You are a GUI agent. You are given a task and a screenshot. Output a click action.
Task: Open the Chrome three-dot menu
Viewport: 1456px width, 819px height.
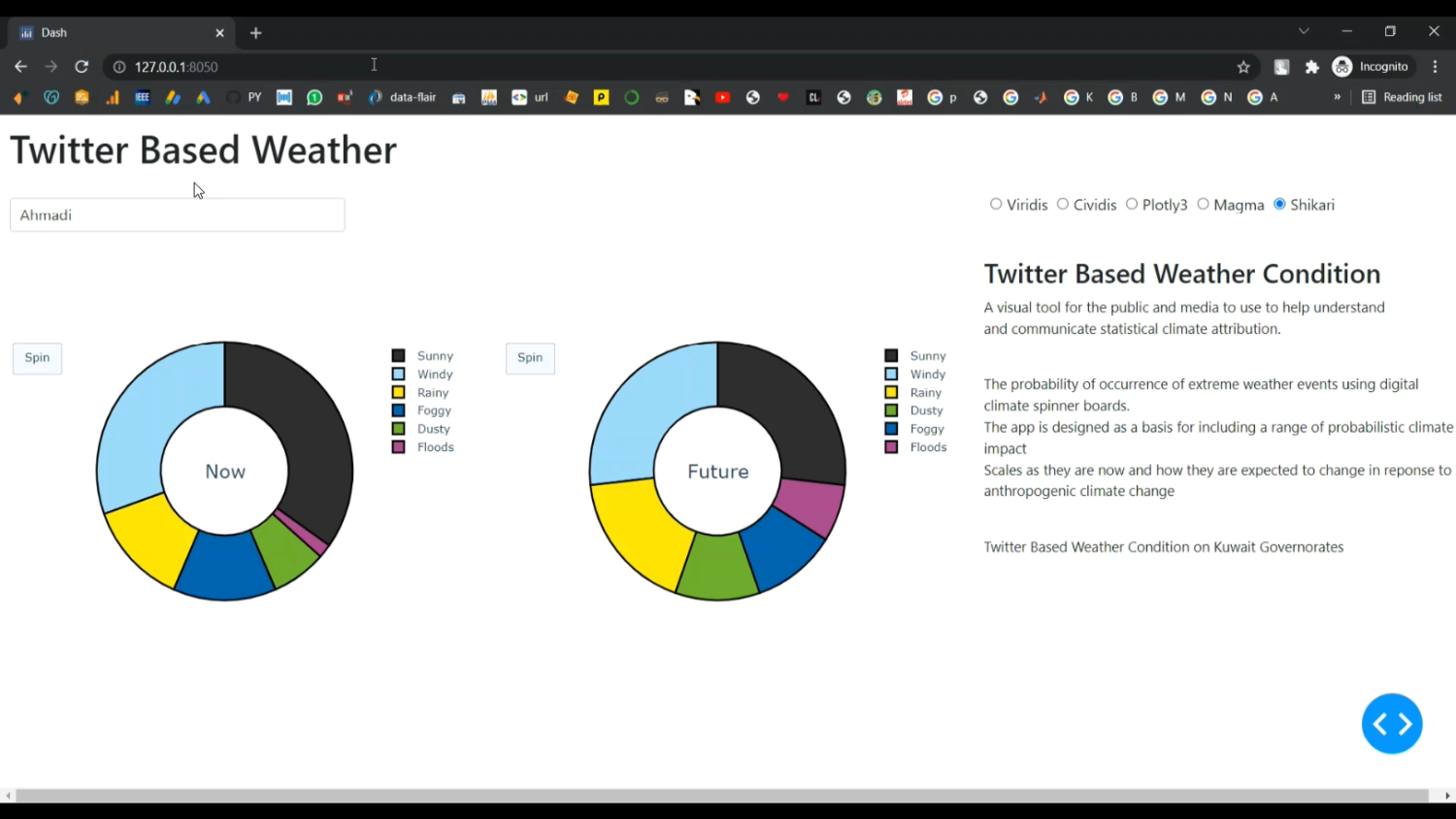click(x=1435, y=67)
